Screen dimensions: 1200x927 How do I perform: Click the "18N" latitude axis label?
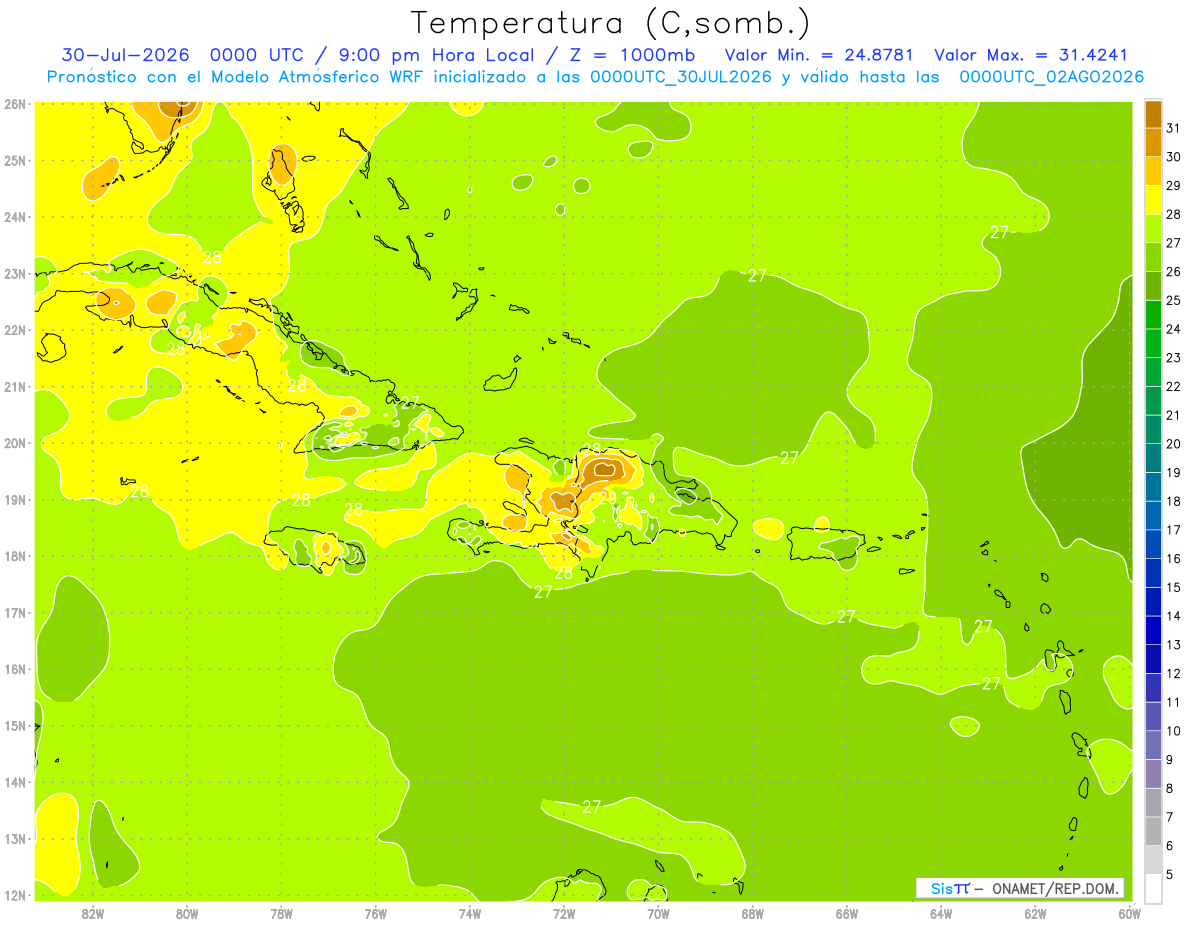[15, 556]
